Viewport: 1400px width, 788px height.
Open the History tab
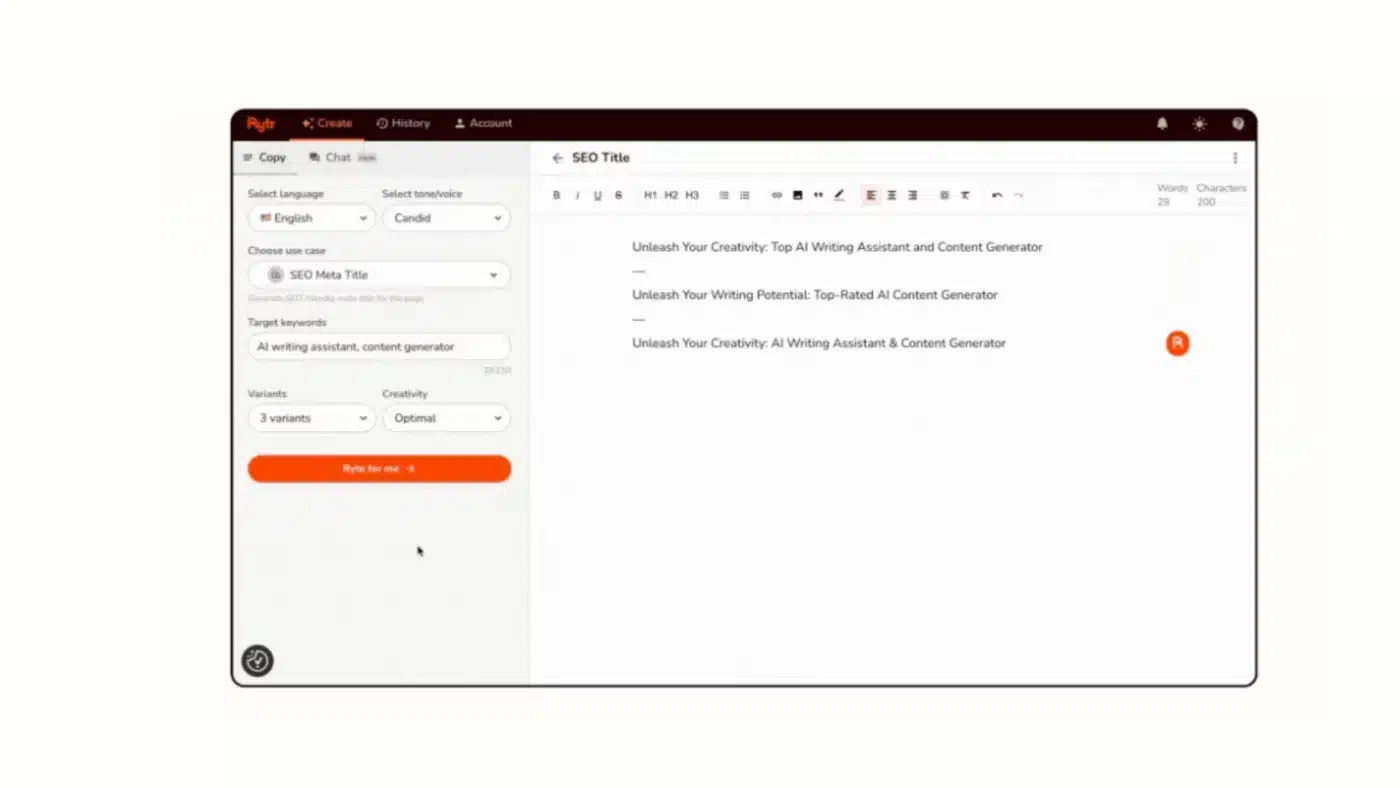coord(403,124)
